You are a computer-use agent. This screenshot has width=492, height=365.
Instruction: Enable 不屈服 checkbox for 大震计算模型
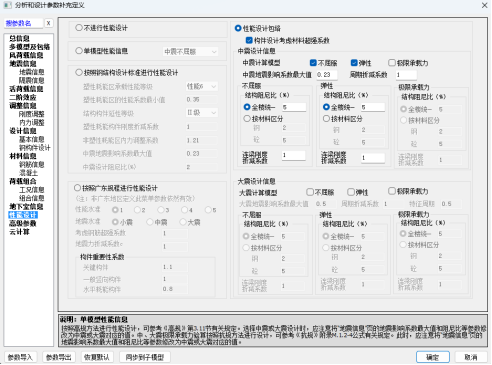[310, 192]
